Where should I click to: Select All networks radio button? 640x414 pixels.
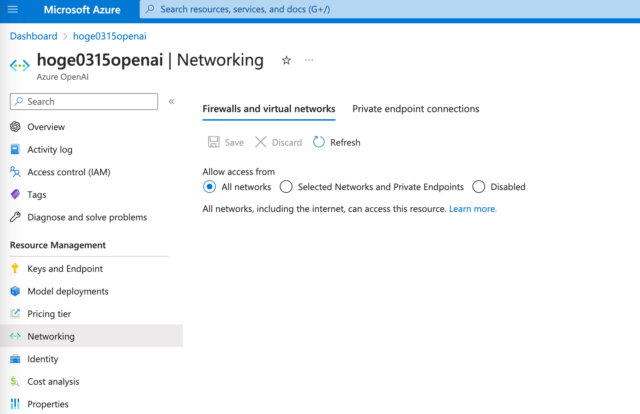[x=209, y=187]
